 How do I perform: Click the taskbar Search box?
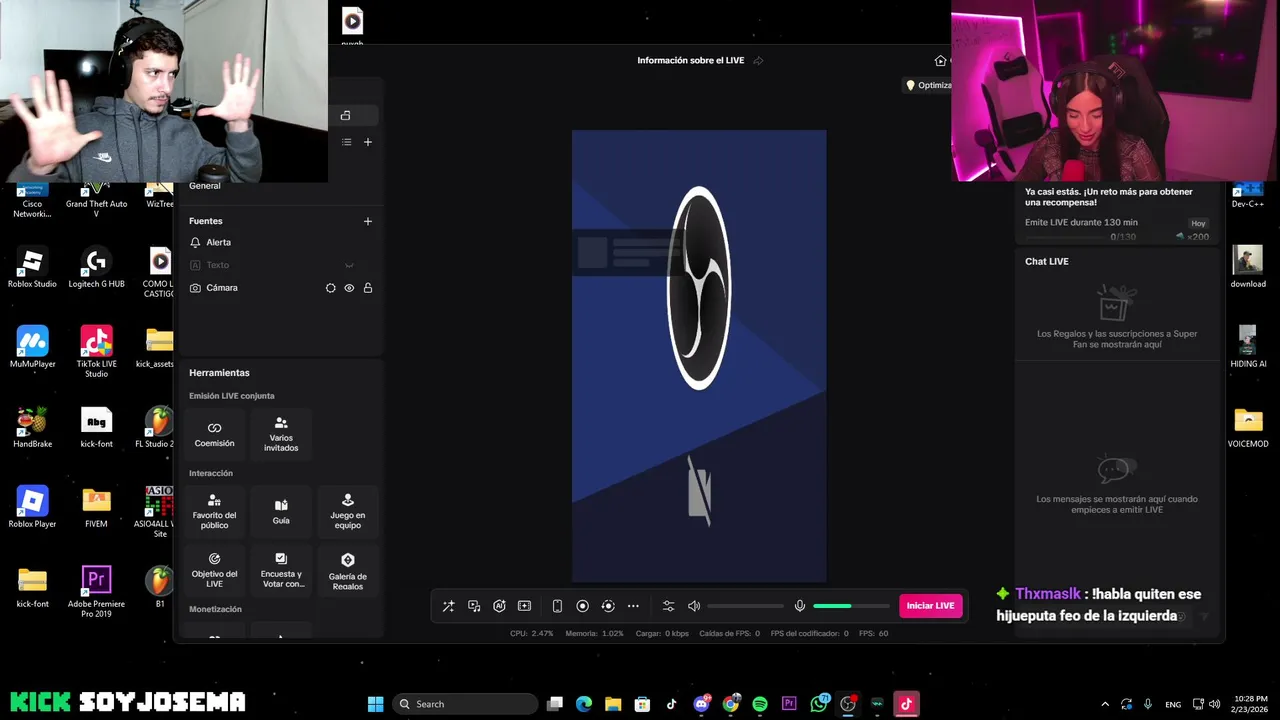(x=465, y=704)
